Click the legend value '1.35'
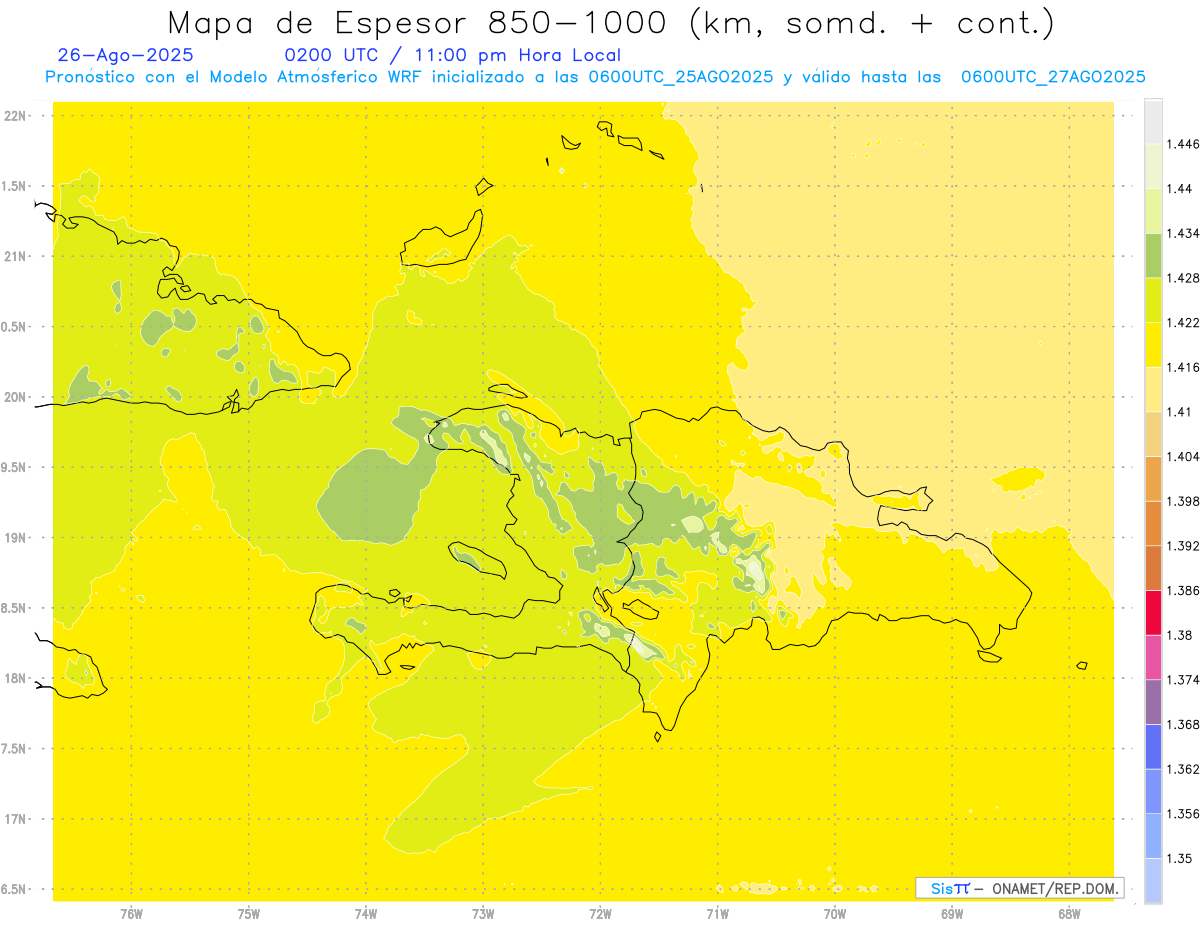The width and height of the screenshot is (1200, 927). tap(1181, 858)
